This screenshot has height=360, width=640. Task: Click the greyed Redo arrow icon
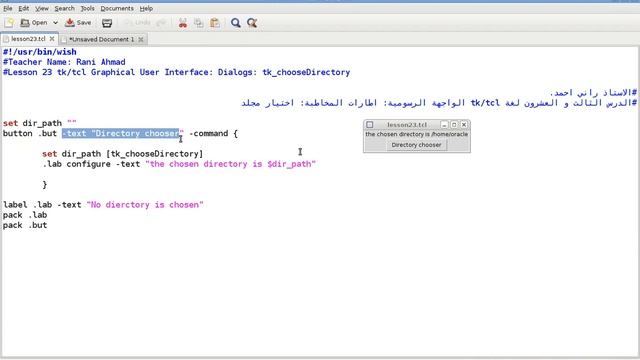tap(161, 23)
